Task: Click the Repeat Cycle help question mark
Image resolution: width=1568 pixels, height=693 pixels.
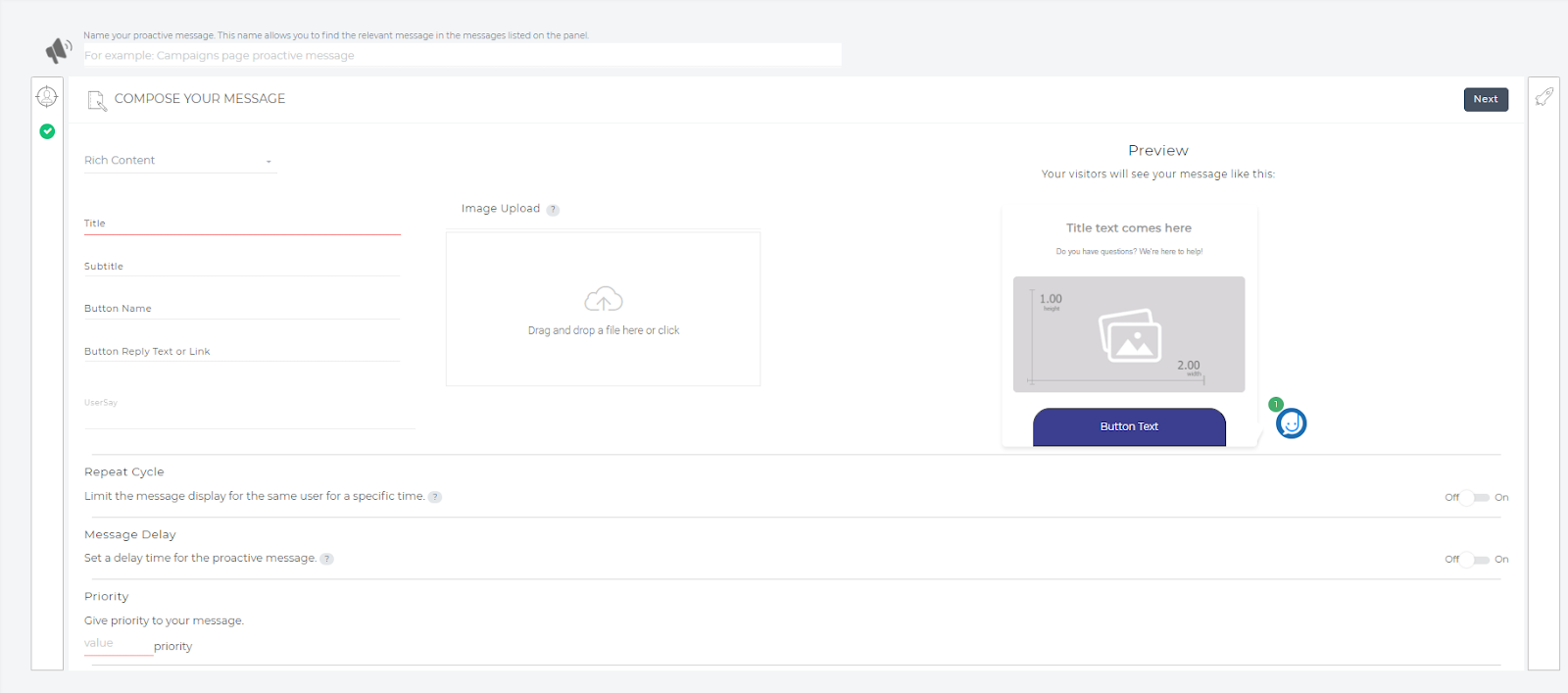Action: (435, 497)
